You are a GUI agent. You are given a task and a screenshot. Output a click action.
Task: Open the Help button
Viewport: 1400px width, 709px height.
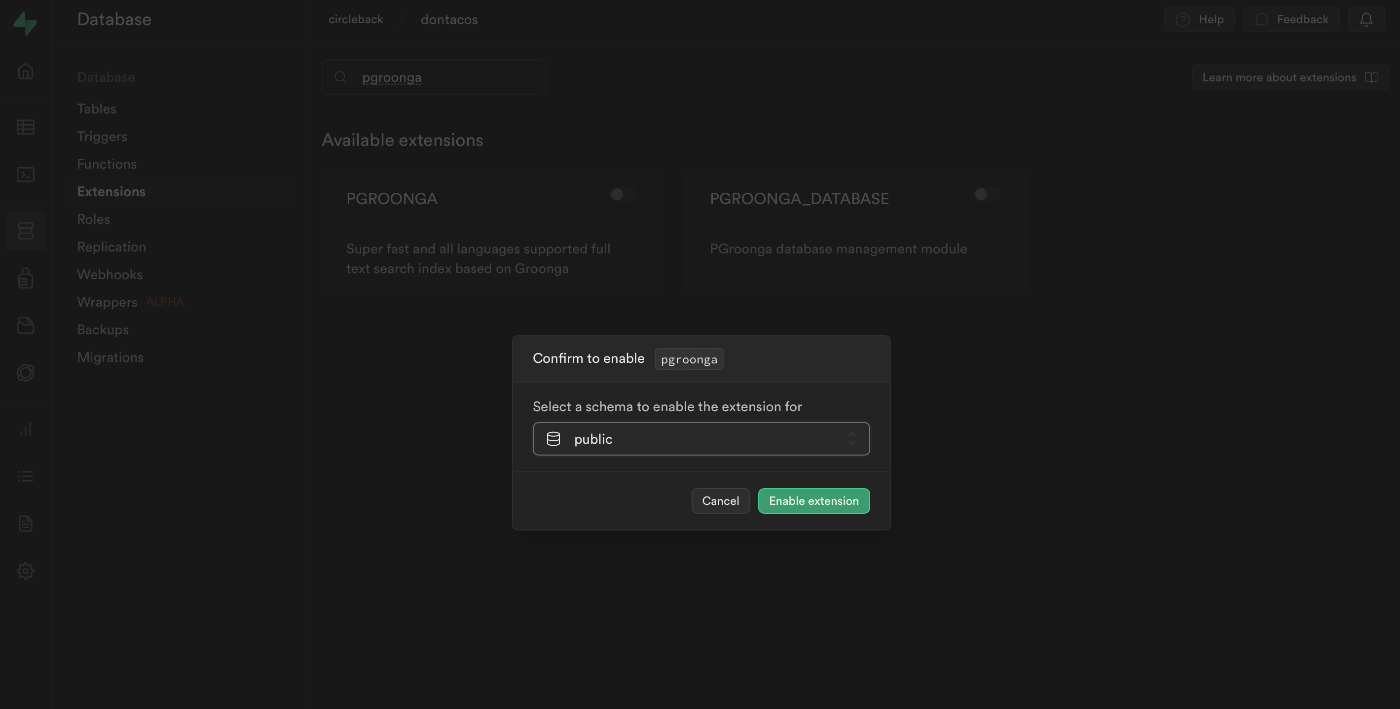click(x=1199, y=19)
